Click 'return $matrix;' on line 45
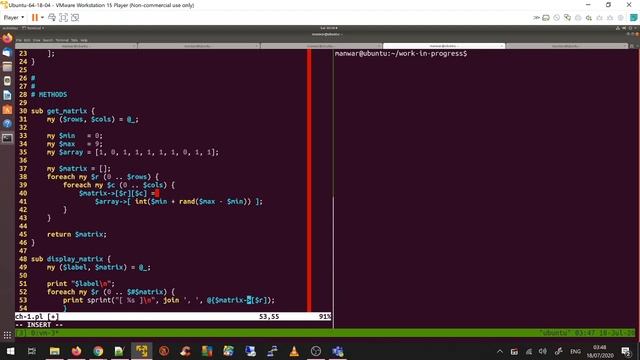The image size is (640, 360). point(77,234)
